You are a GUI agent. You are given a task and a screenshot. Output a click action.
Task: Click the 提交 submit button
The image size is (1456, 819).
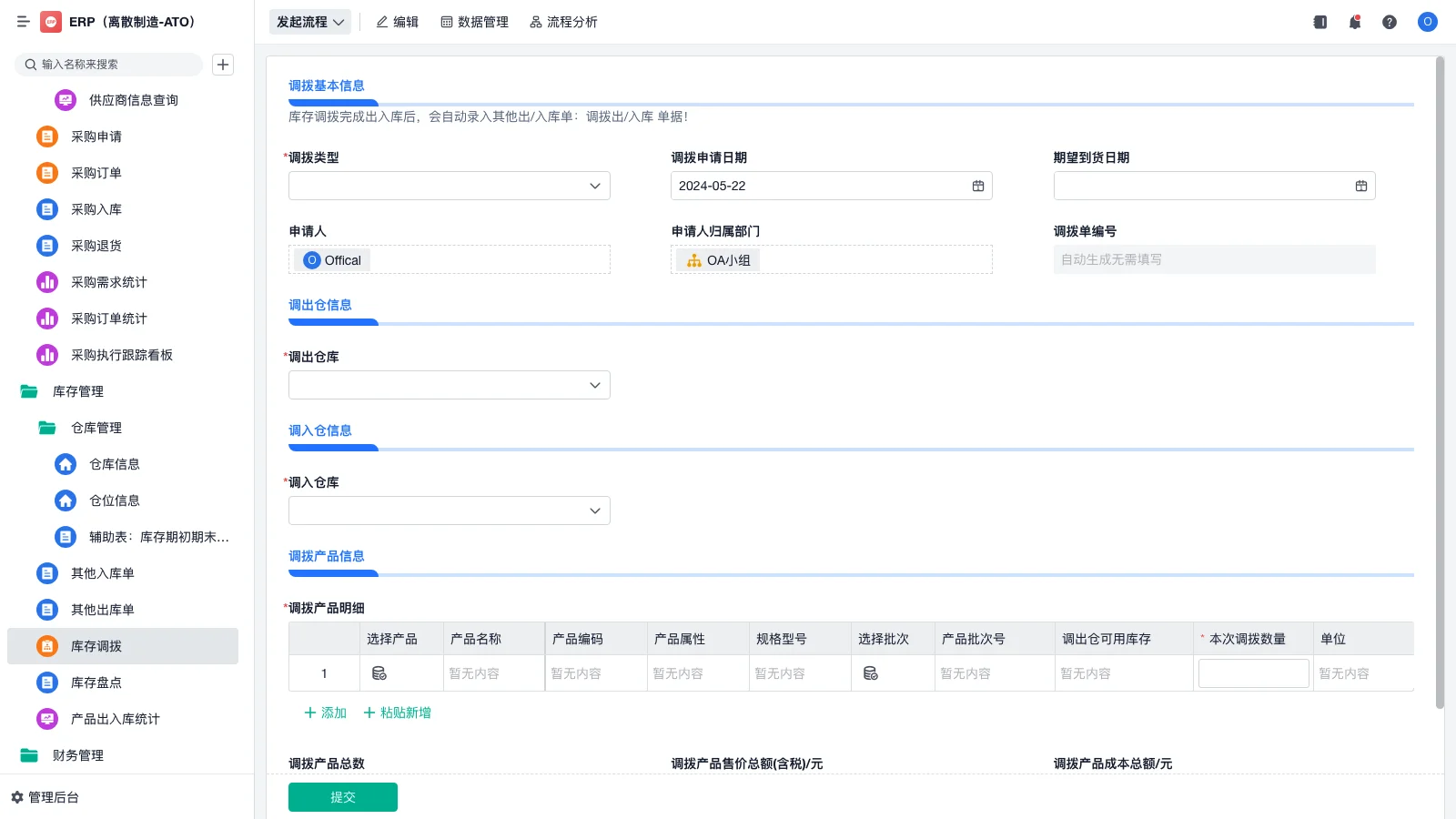coord(342,796)
